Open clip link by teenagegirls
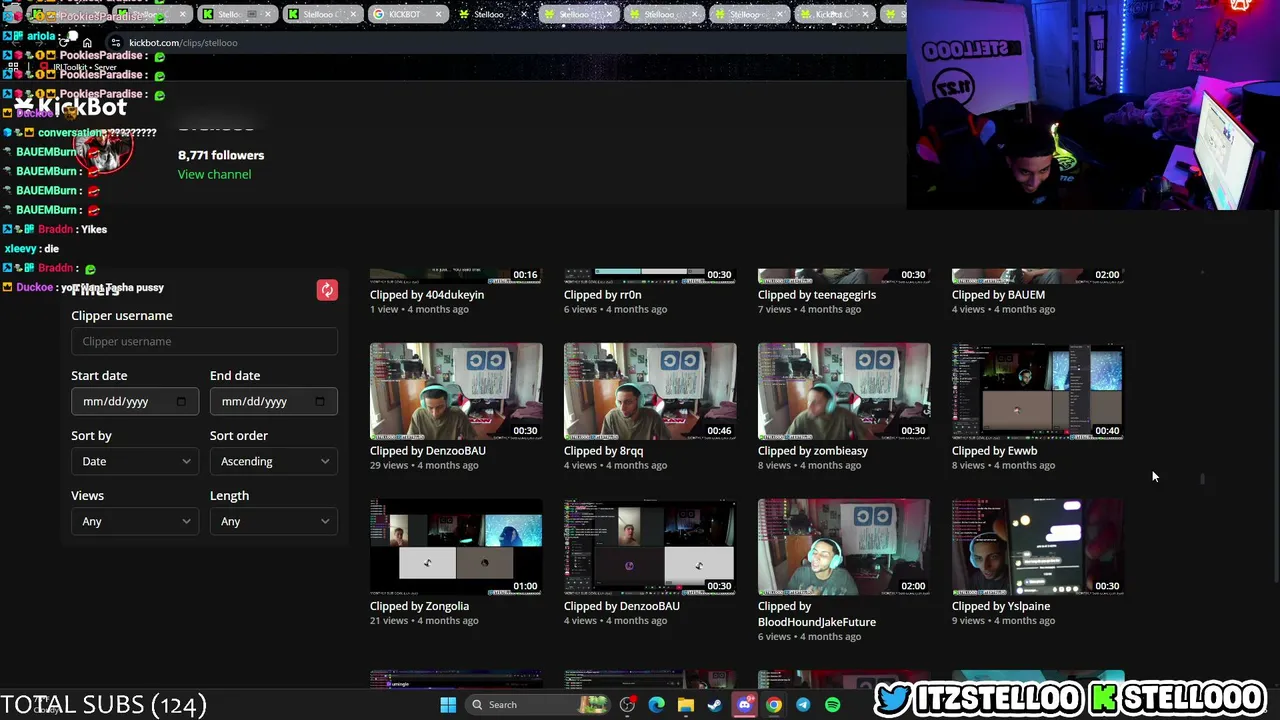The width and height of the screenshot is (1280, 720). tap(817, 295)
